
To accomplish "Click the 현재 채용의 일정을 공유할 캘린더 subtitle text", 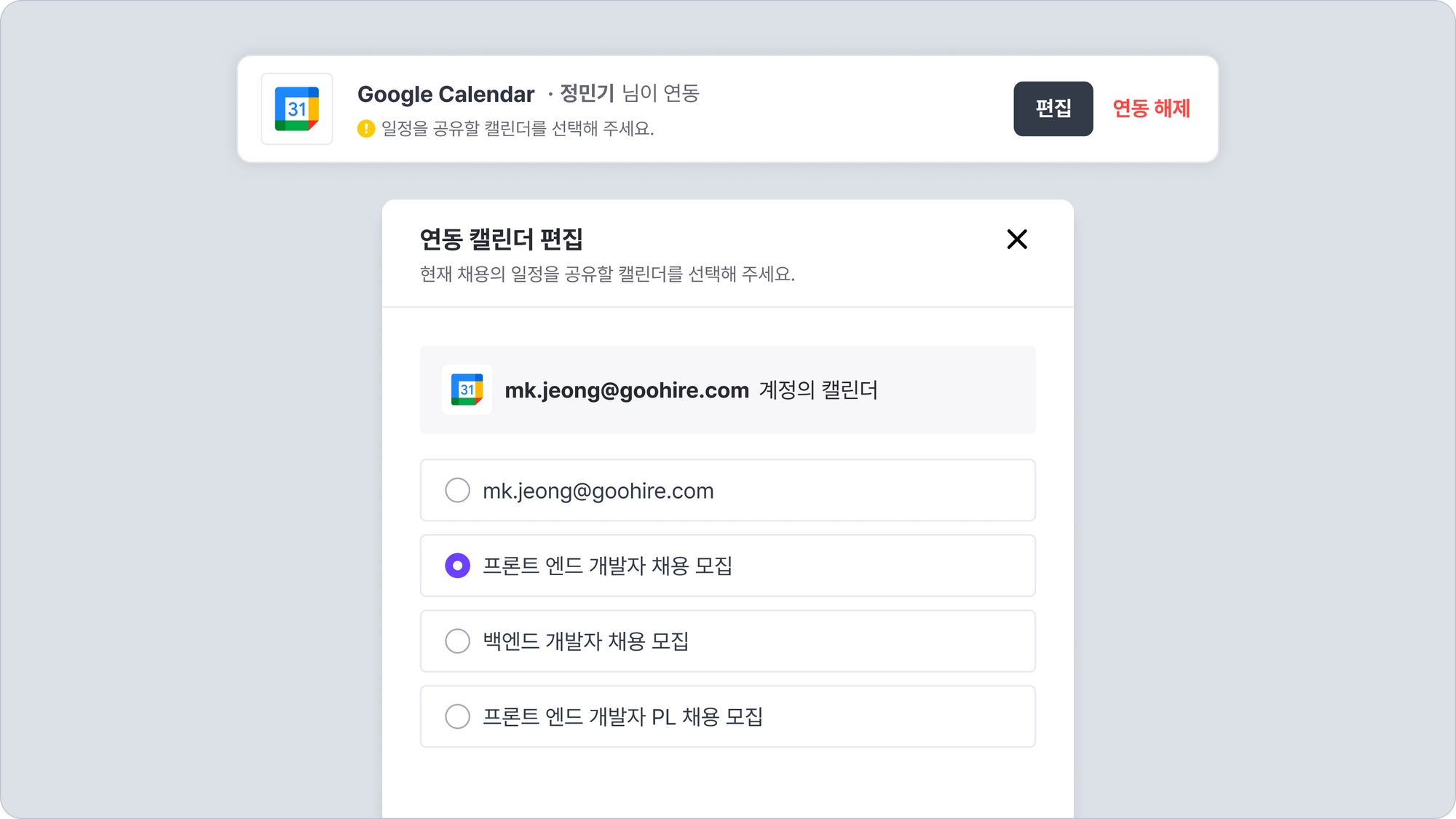I will [607, 274].
